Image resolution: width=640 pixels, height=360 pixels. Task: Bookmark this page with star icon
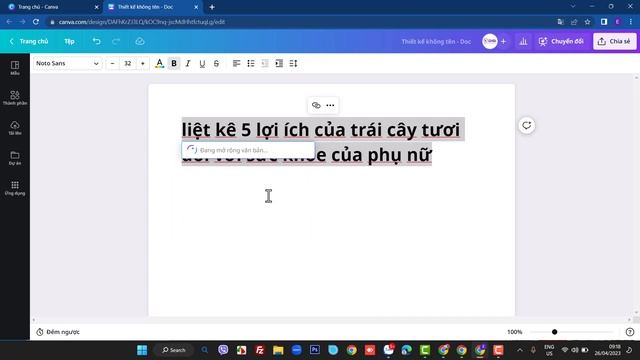point(587,22)
